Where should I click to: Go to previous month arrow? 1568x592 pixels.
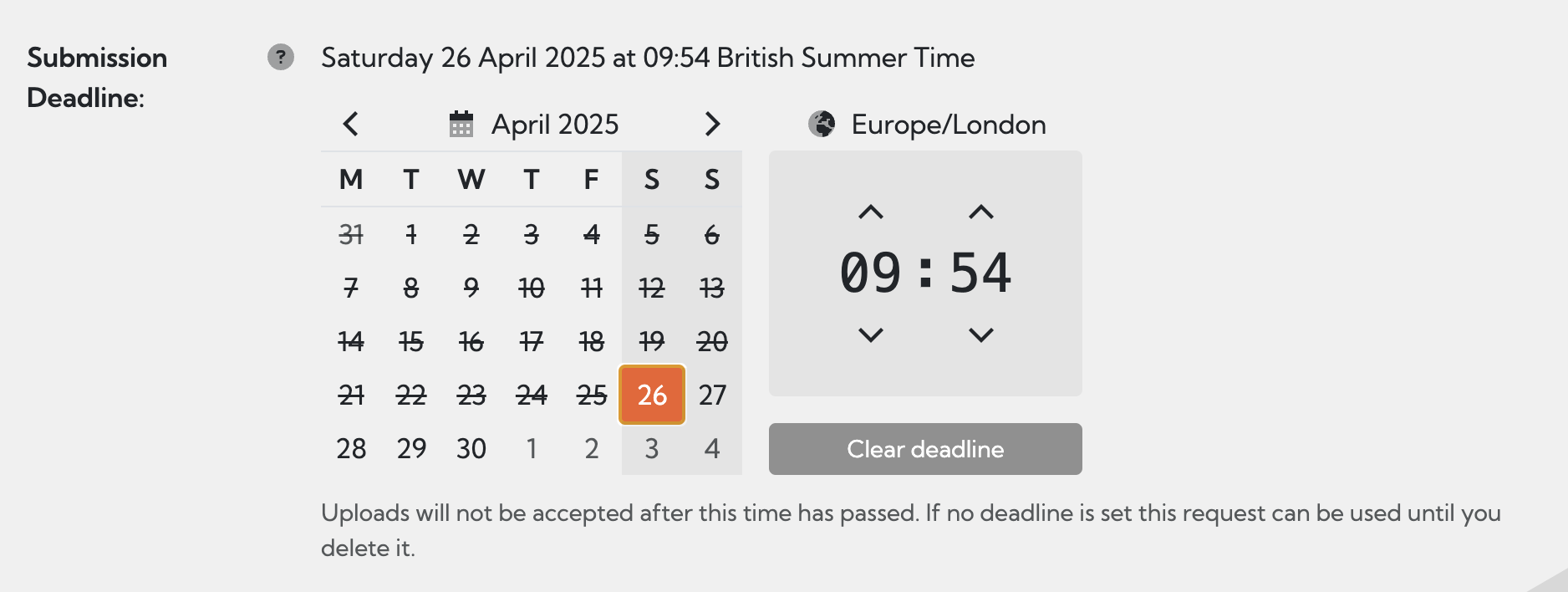pos(351,124)
